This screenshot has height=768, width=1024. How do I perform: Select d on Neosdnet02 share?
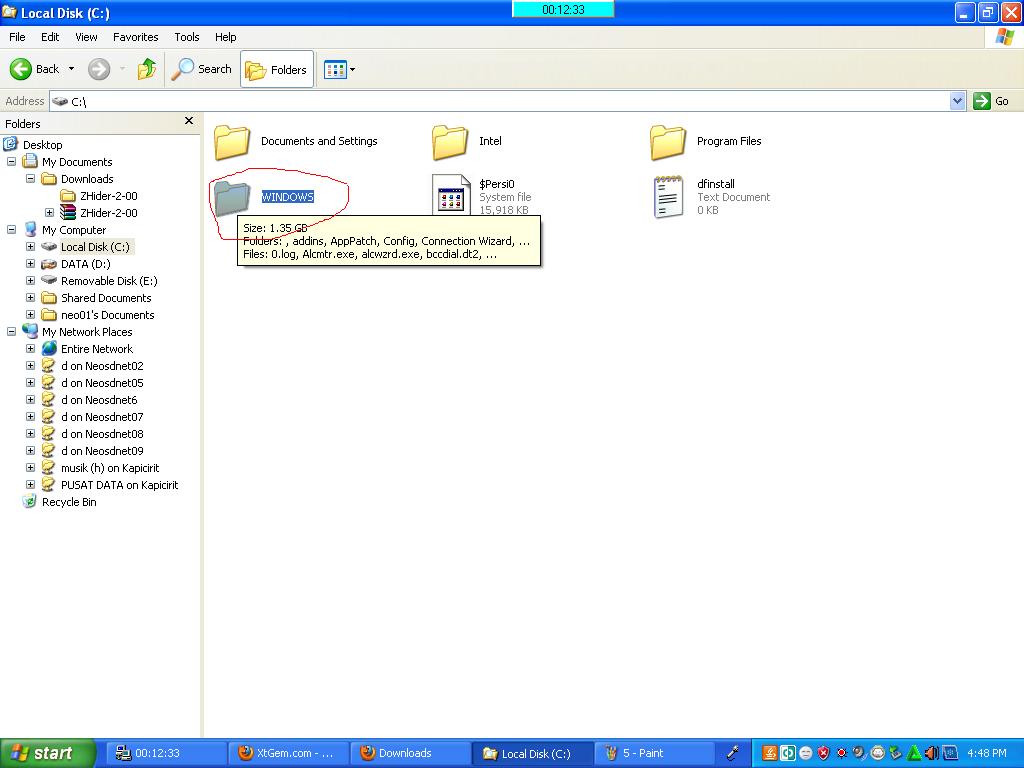[x=102, y=366]
